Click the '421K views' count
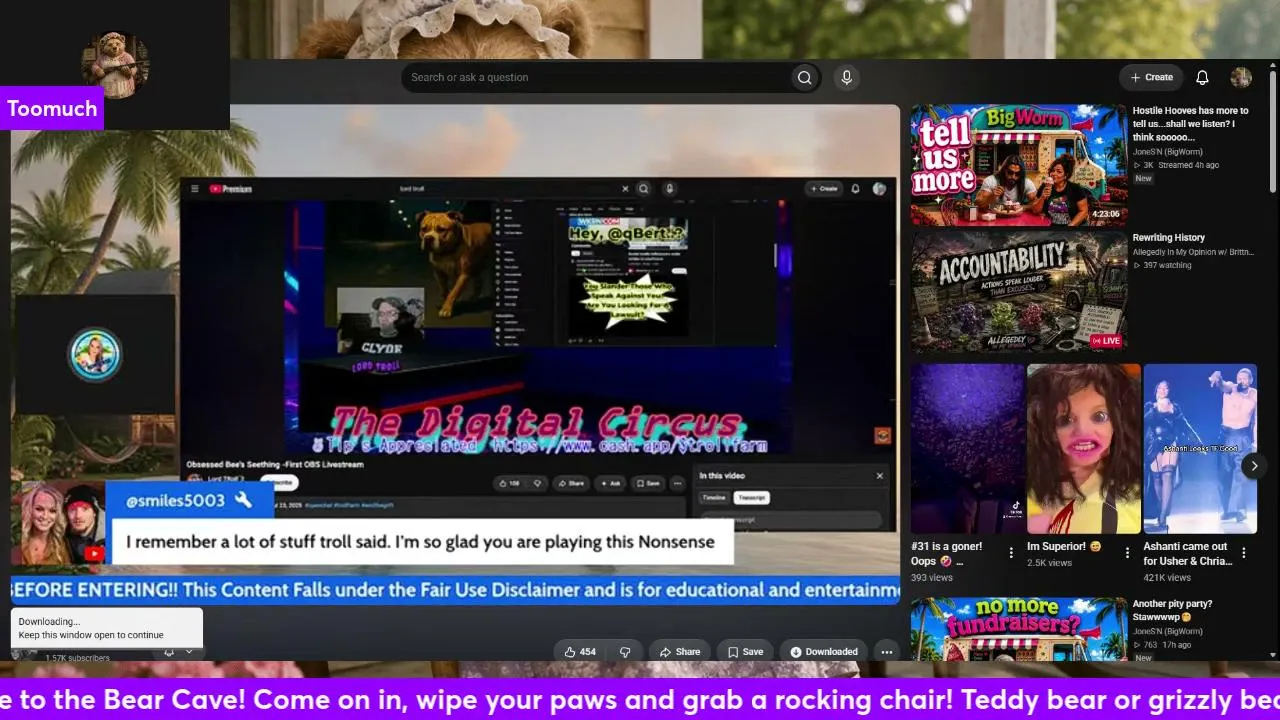The height and width of the screenshot is (720, 1280). [x=1167, y=578]
